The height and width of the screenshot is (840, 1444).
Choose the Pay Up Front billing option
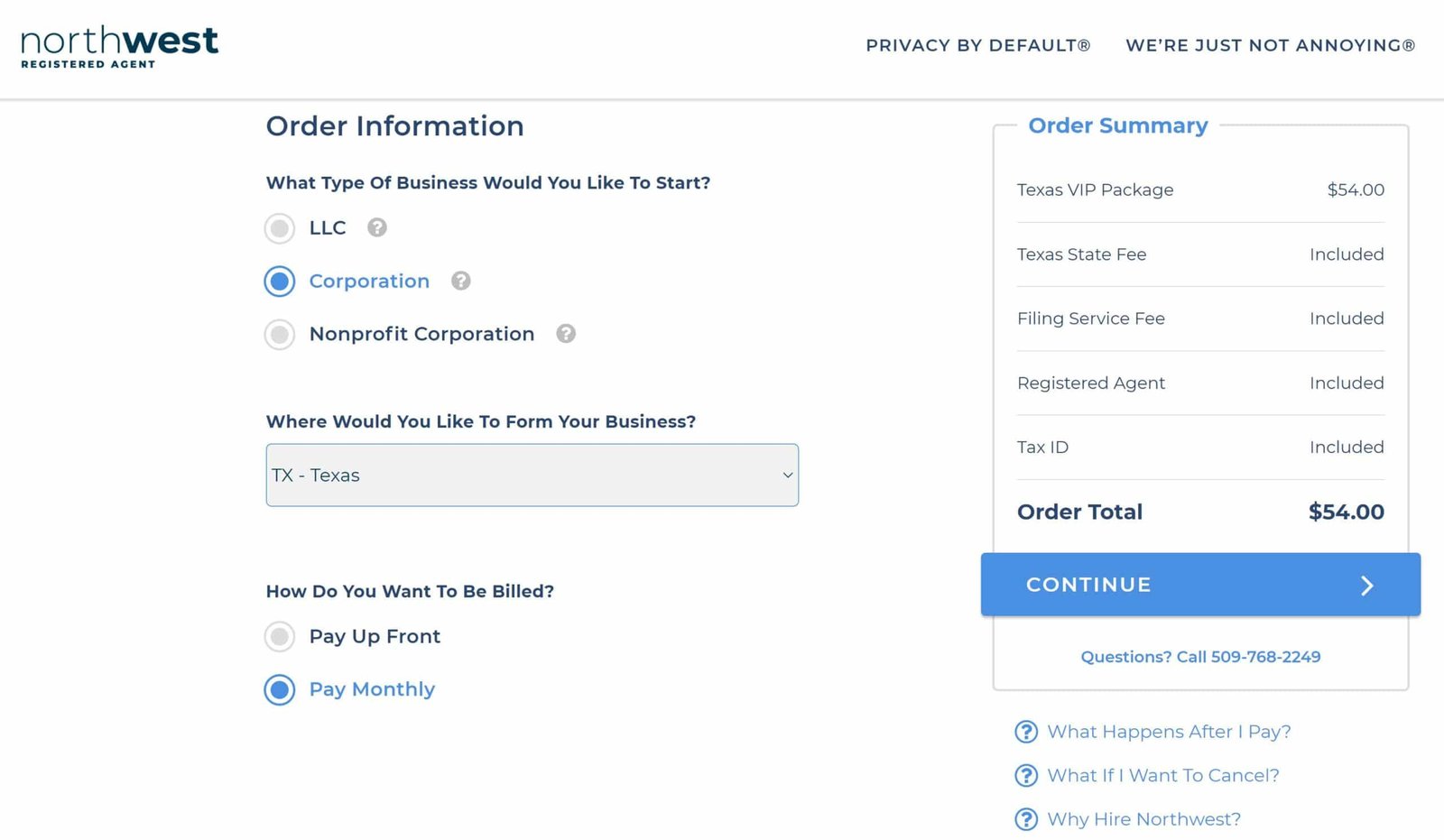coord(280,637)
